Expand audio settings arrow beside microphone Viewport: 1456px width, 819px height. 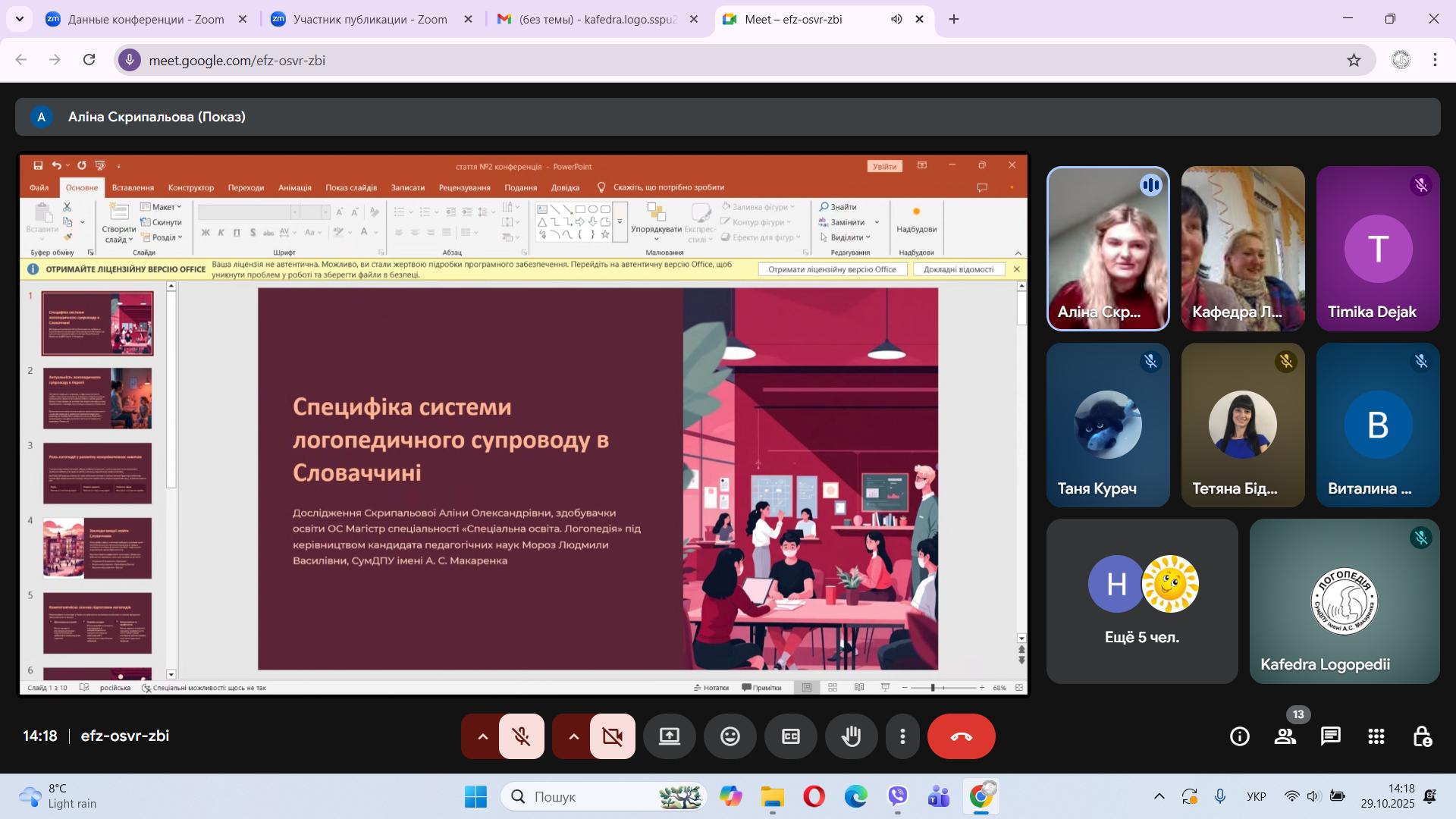pyautogui.click(x=482, y=736)
